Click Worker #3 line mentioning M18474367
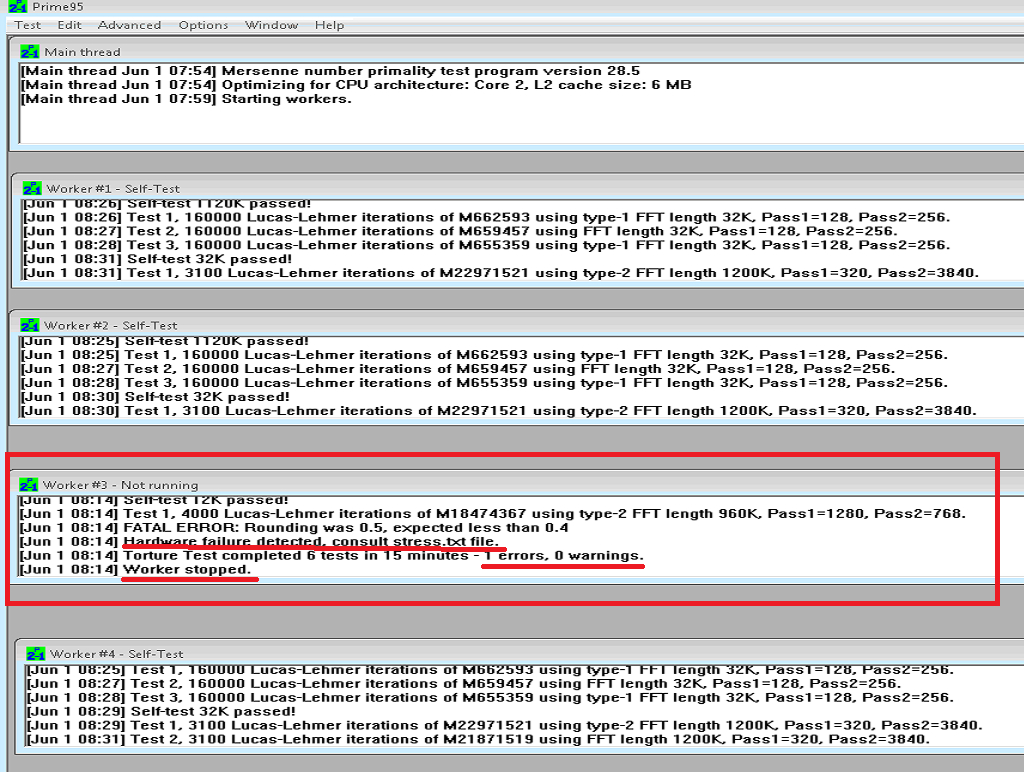 click(x=493, y=513)
